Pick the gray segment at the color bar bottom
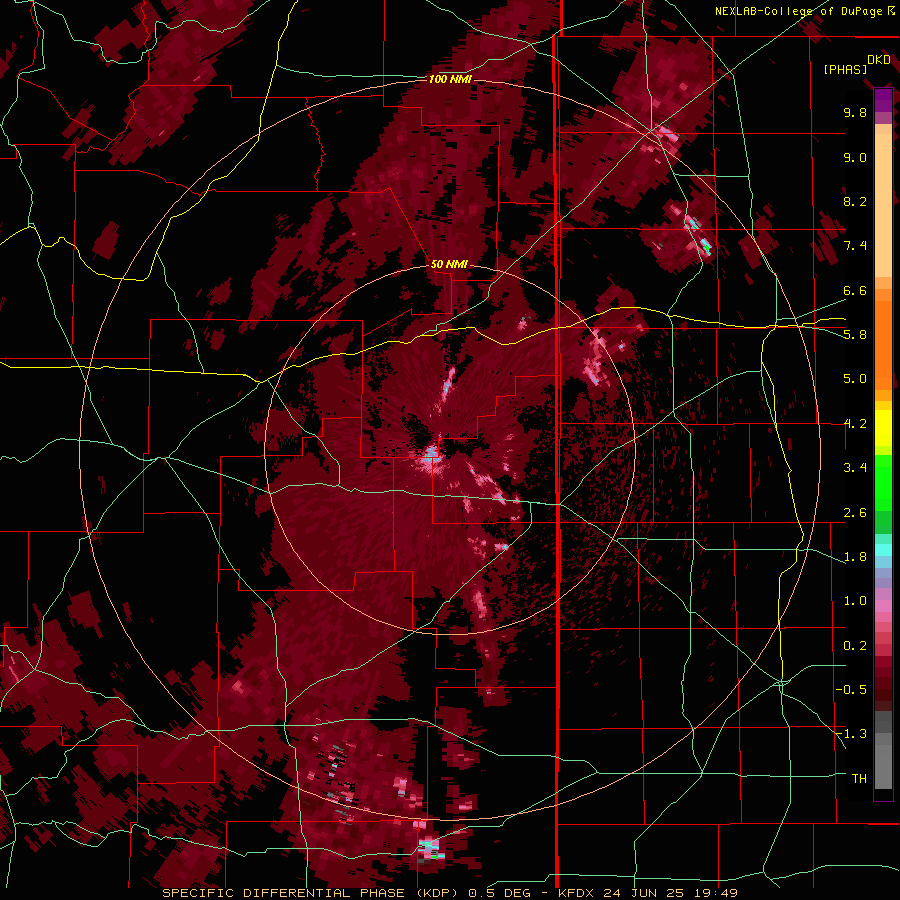Image resolution: width=900 pixels, height=900 pixels. 883,763
